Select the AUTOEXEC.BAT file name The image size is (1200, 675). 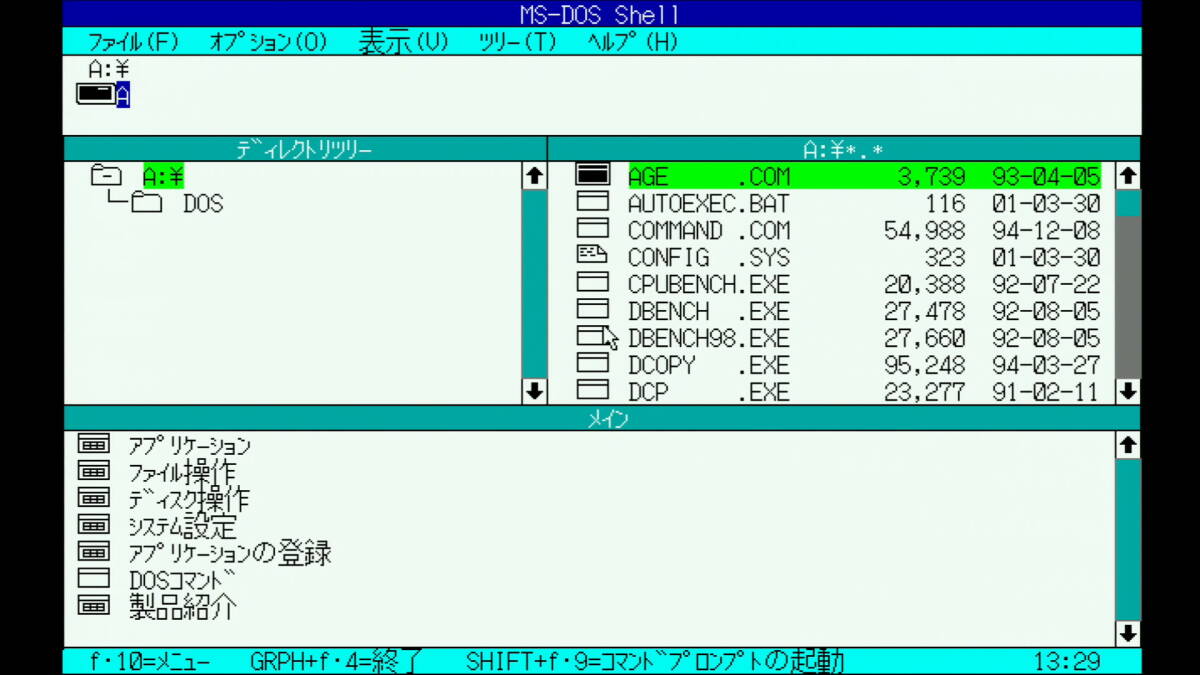[x=709, y=203]
